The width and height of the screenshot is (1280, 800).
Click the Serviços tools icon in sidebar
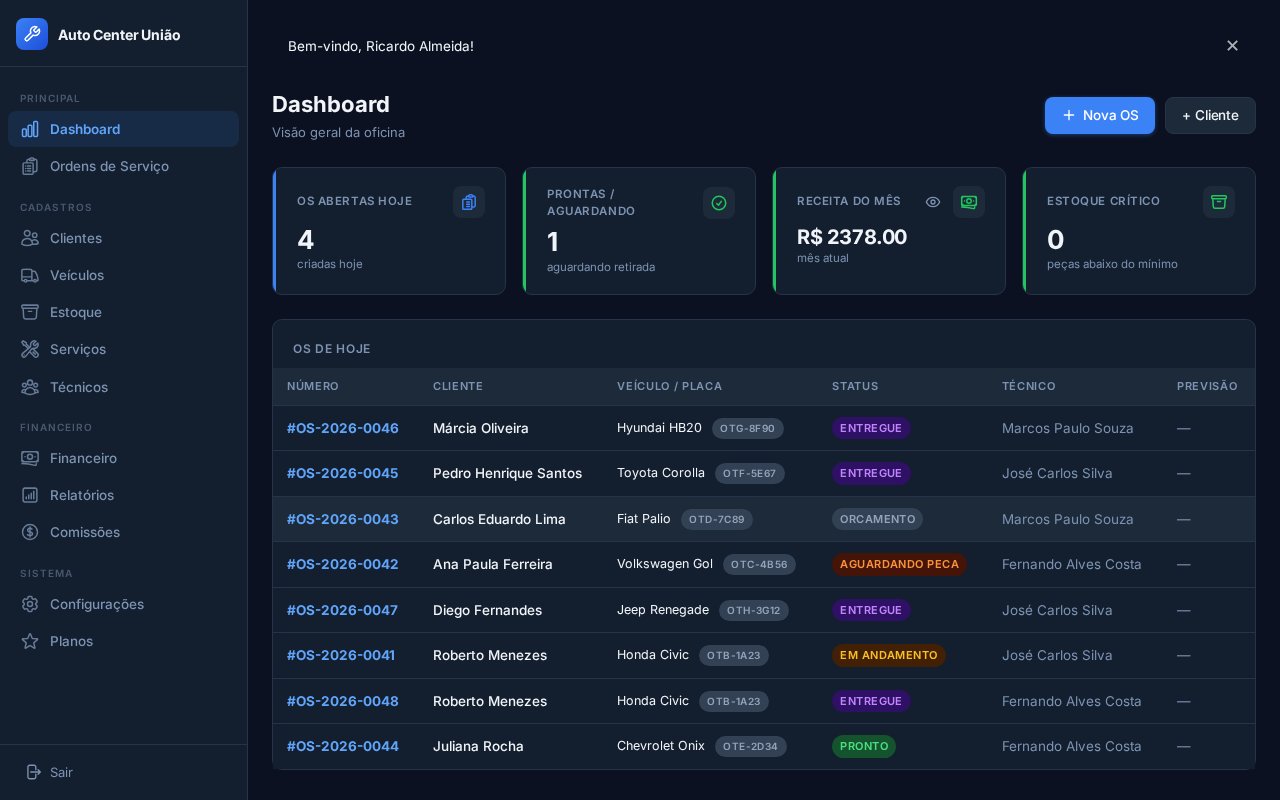point(30,349)
